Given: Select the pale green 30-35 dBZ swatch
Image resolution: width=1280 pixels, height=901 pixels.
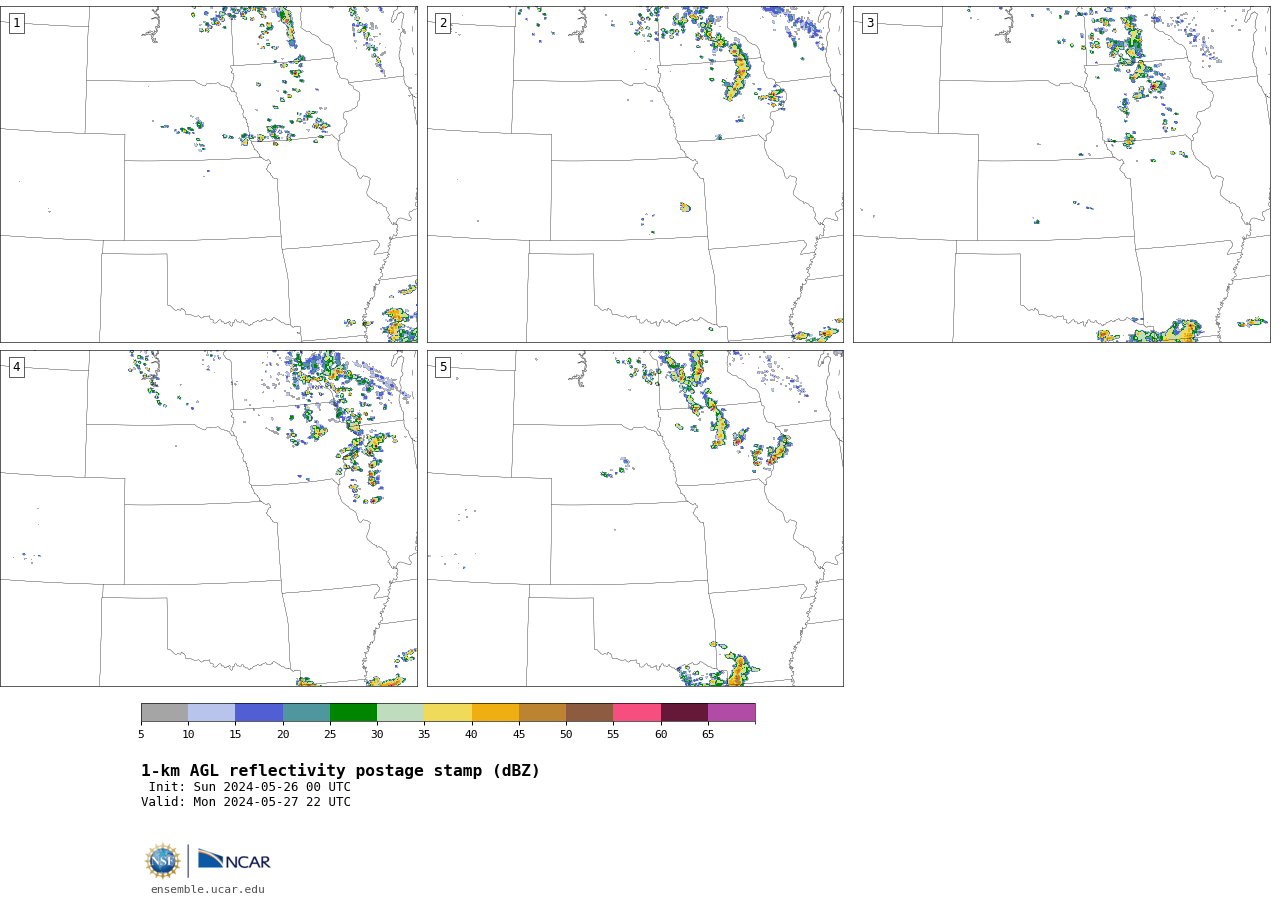Looking at the screenshot, I should click(400, 713).
